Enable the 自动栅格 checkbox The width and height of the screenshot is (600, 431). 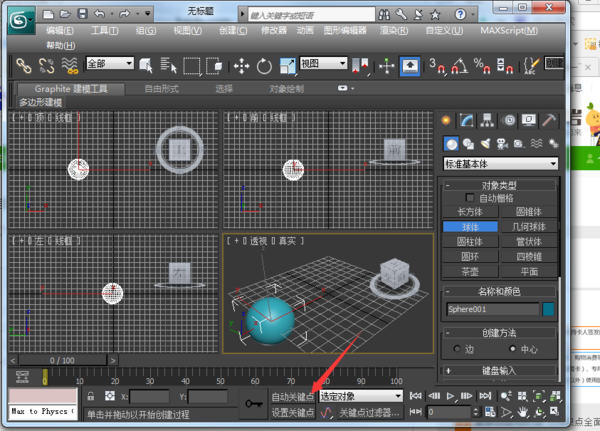471,198
